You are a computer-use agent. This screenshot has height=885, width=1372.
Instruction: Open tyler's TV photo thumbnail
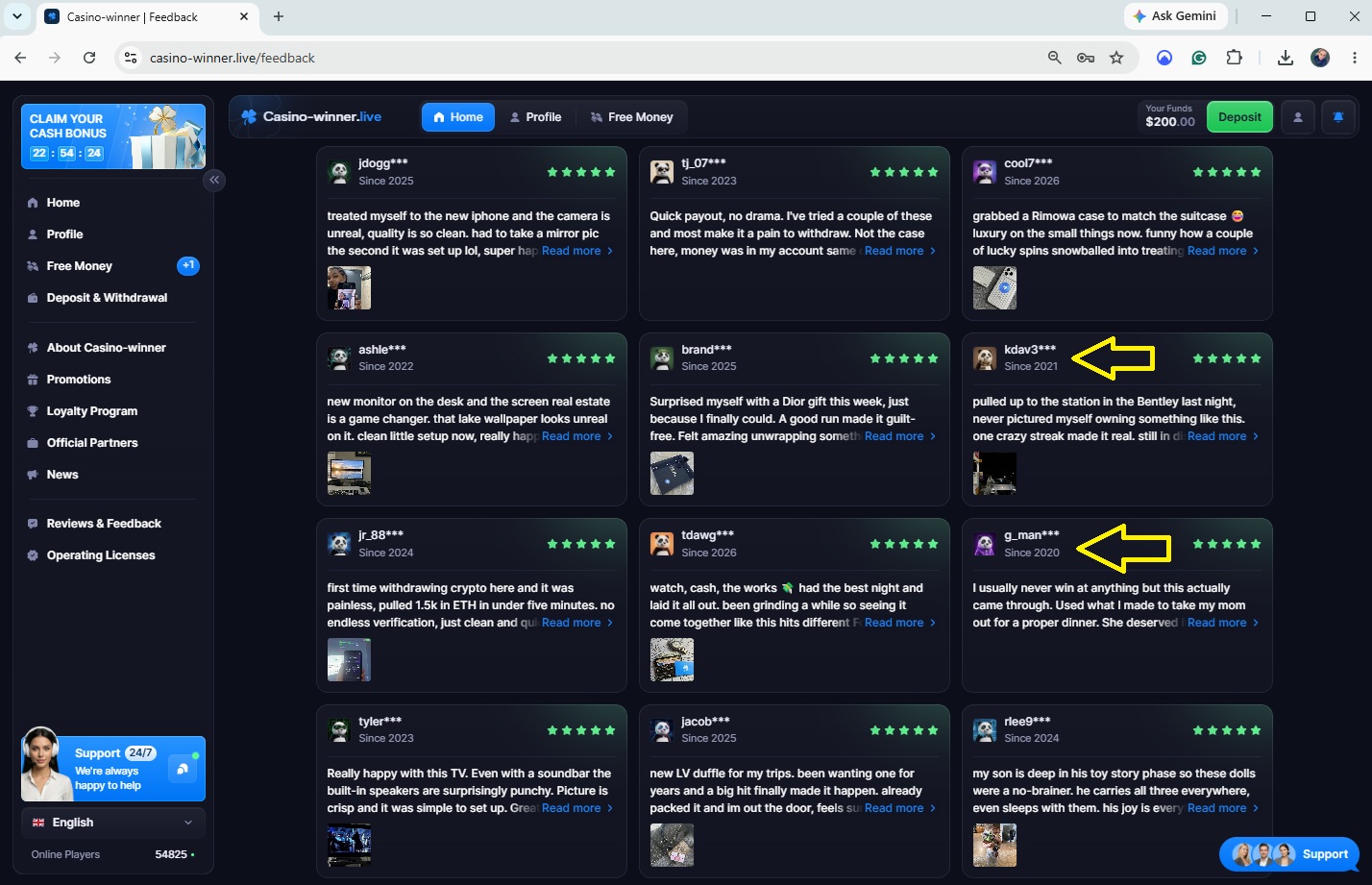[x=349, y=846]
